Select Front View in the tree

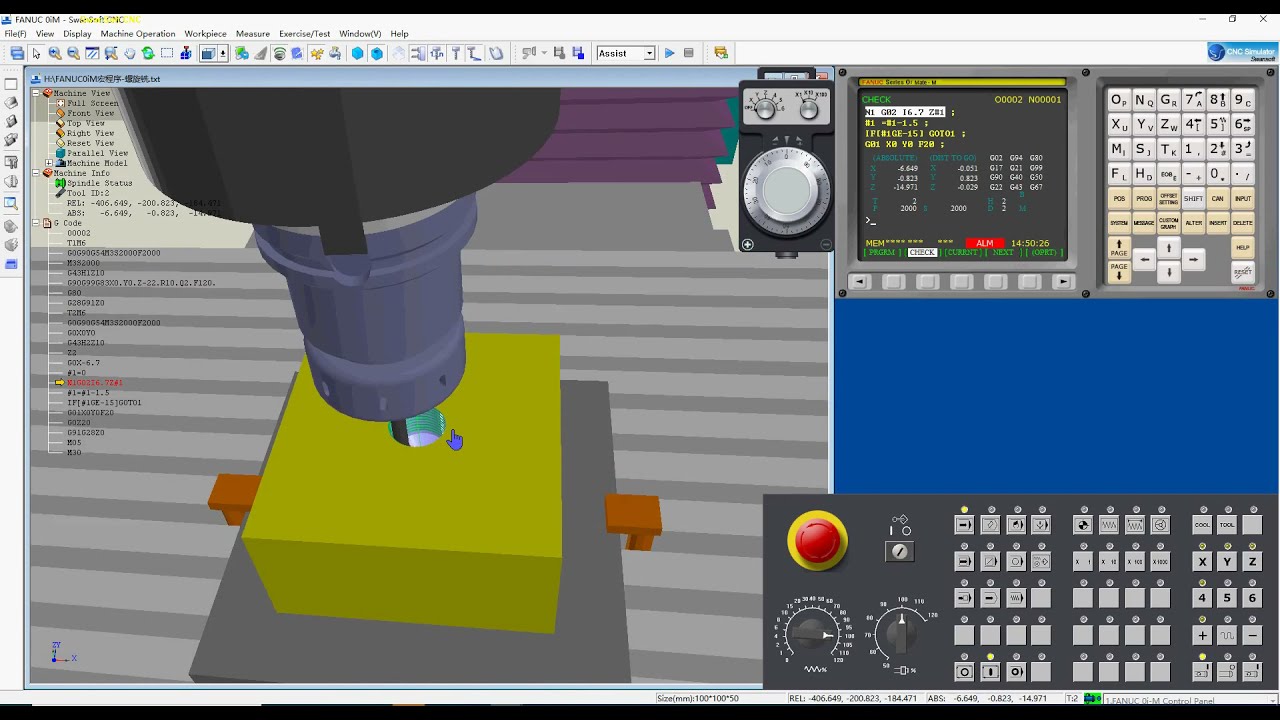point(90,113)
